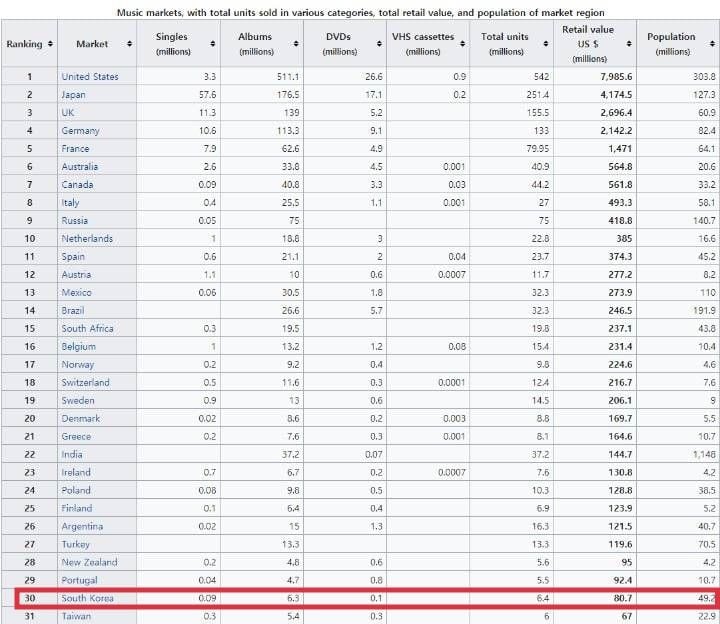720x624 pixels.
Task: Sort table by Ranking column arrows
Action: pyautogui.click(x=50, y=45)
